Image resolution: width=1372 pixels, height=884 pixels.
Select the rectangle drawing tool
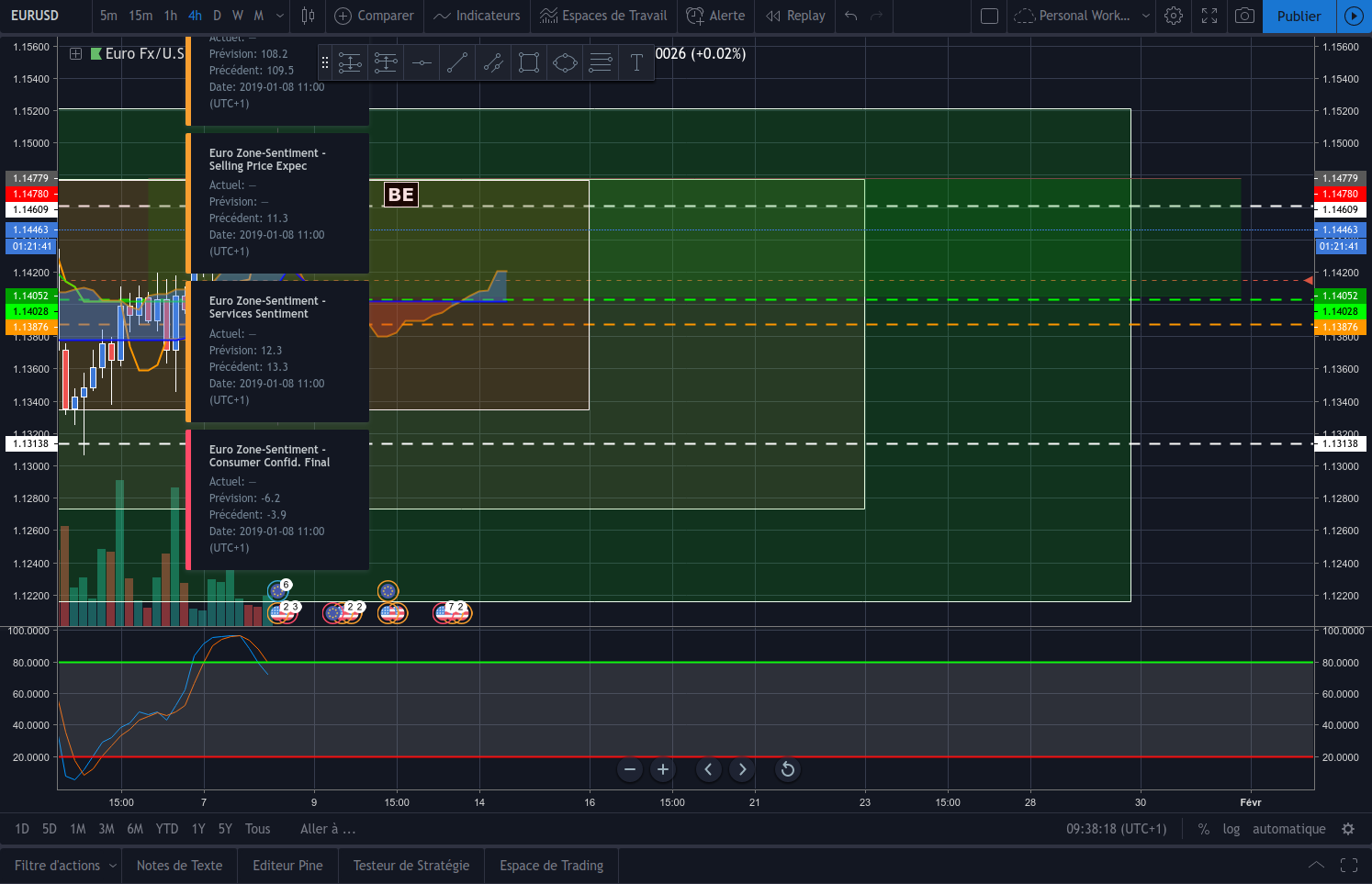pyautogui.click(x=528, y=62)
